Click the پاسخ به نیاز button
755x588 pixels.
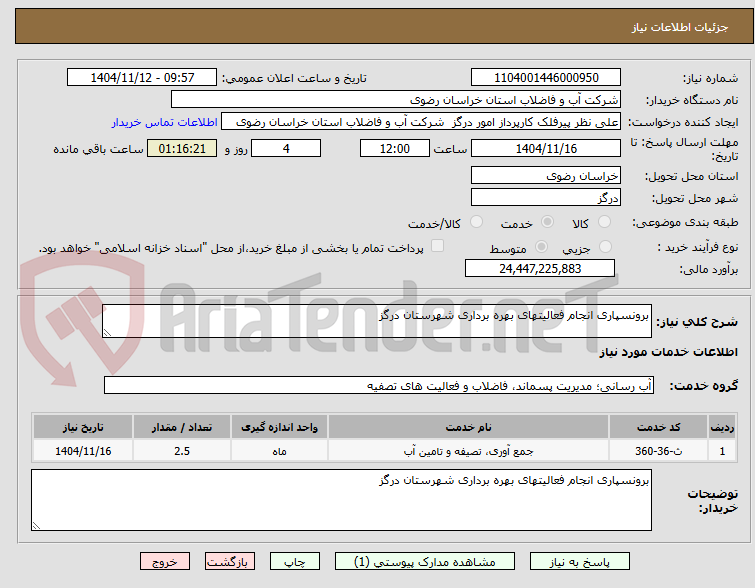click(x=580, y=562)
